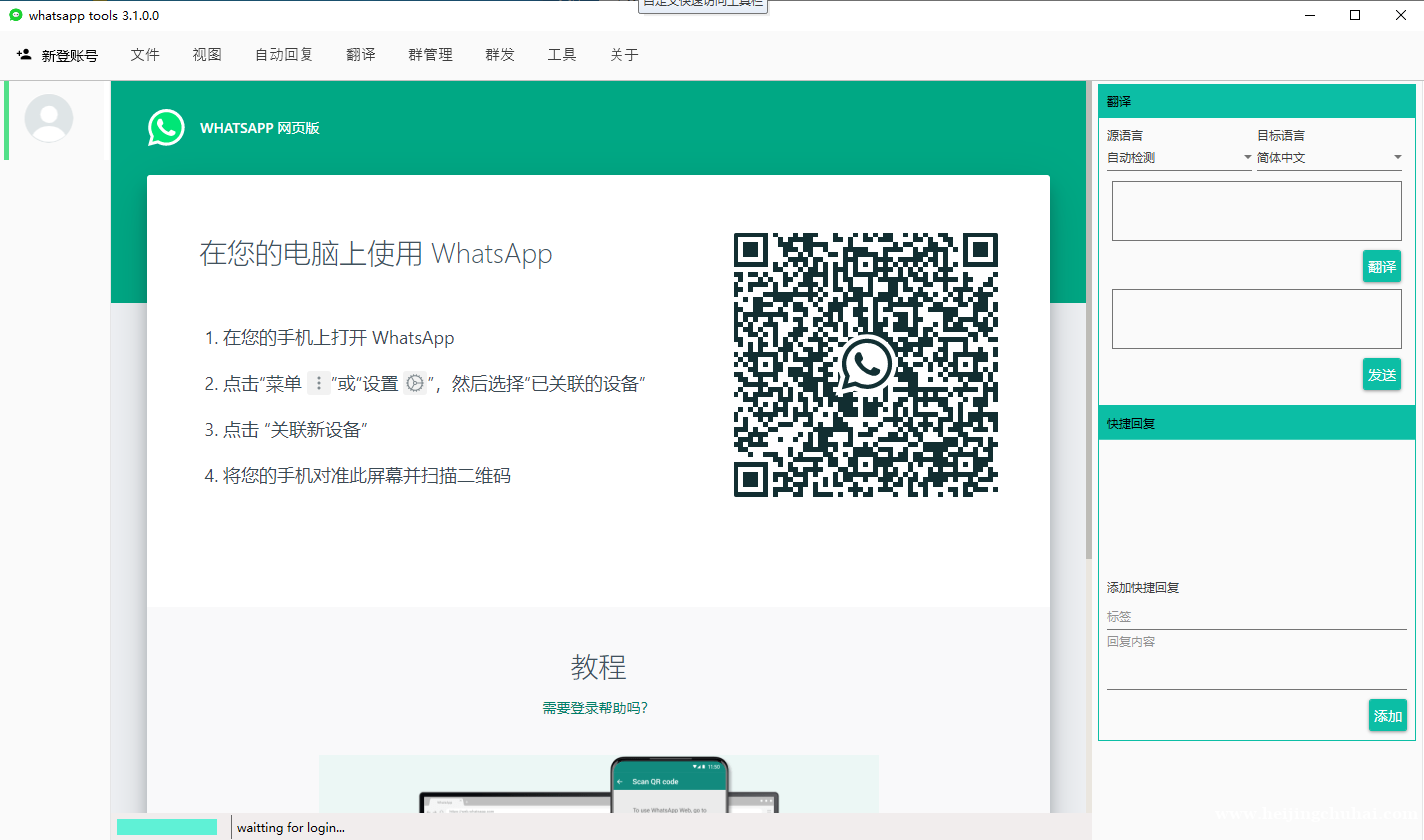Click the whatsapp tools title bar icon
Viewport: 1424px width, 840px height.
16,15
